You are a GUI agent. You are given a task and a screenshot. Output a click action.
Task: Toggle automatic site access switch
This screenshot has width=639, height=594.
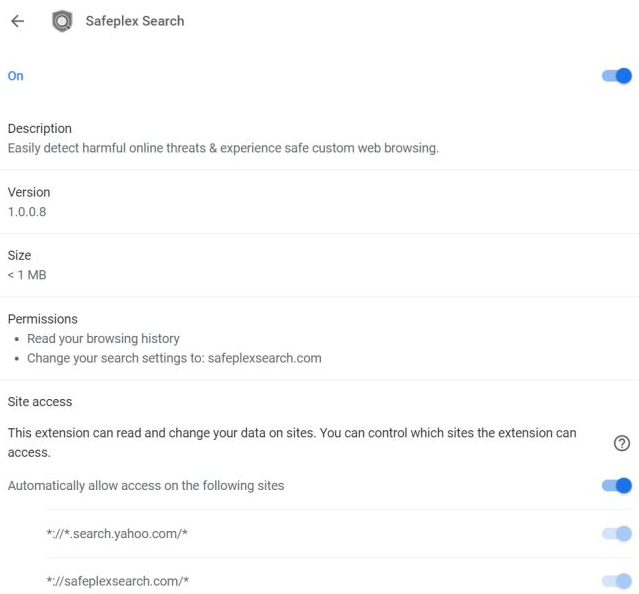click(x=616, y=486)
